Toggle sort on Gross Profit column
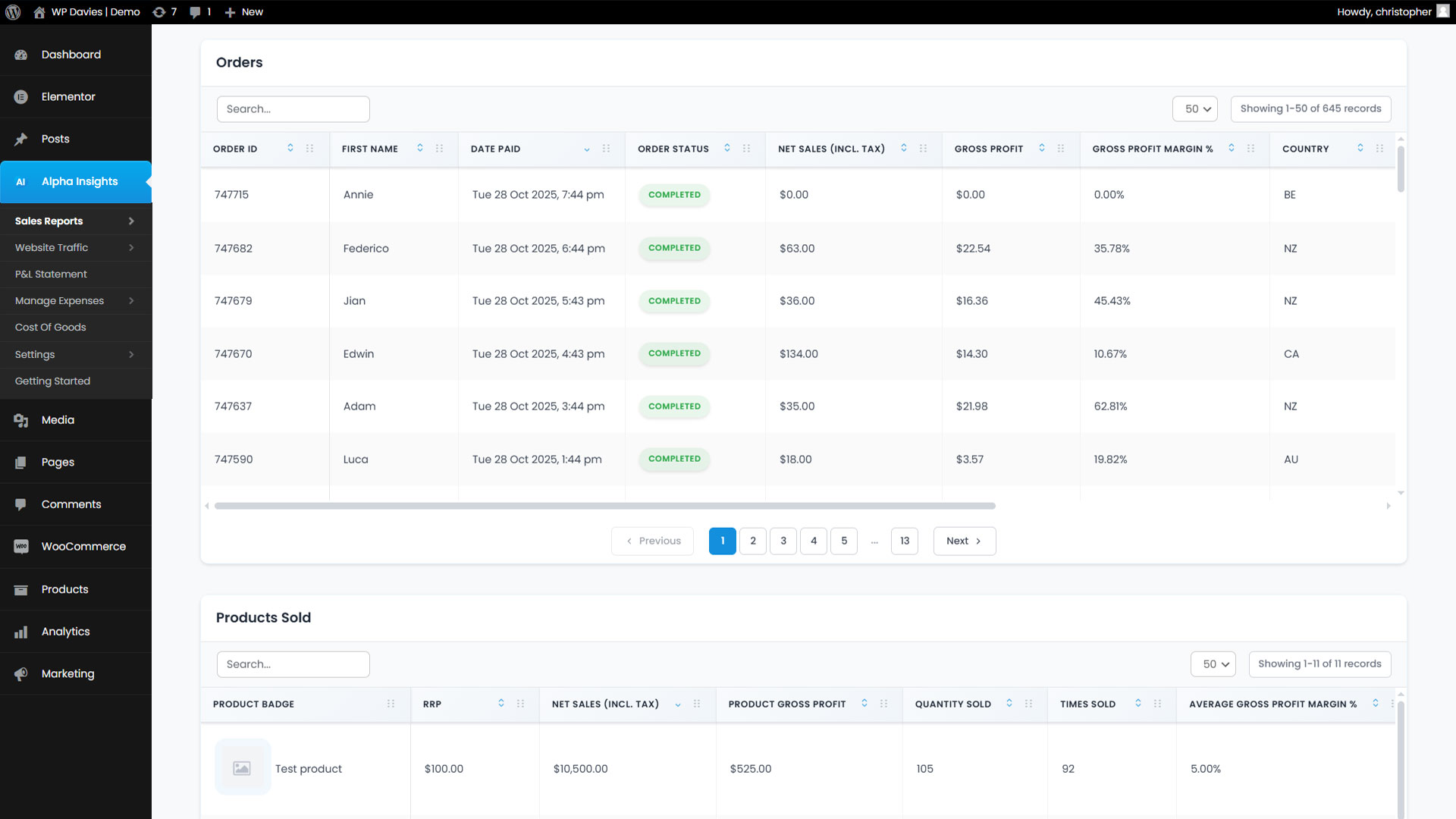The image size is (1456, 819). tap(1042, 149)
